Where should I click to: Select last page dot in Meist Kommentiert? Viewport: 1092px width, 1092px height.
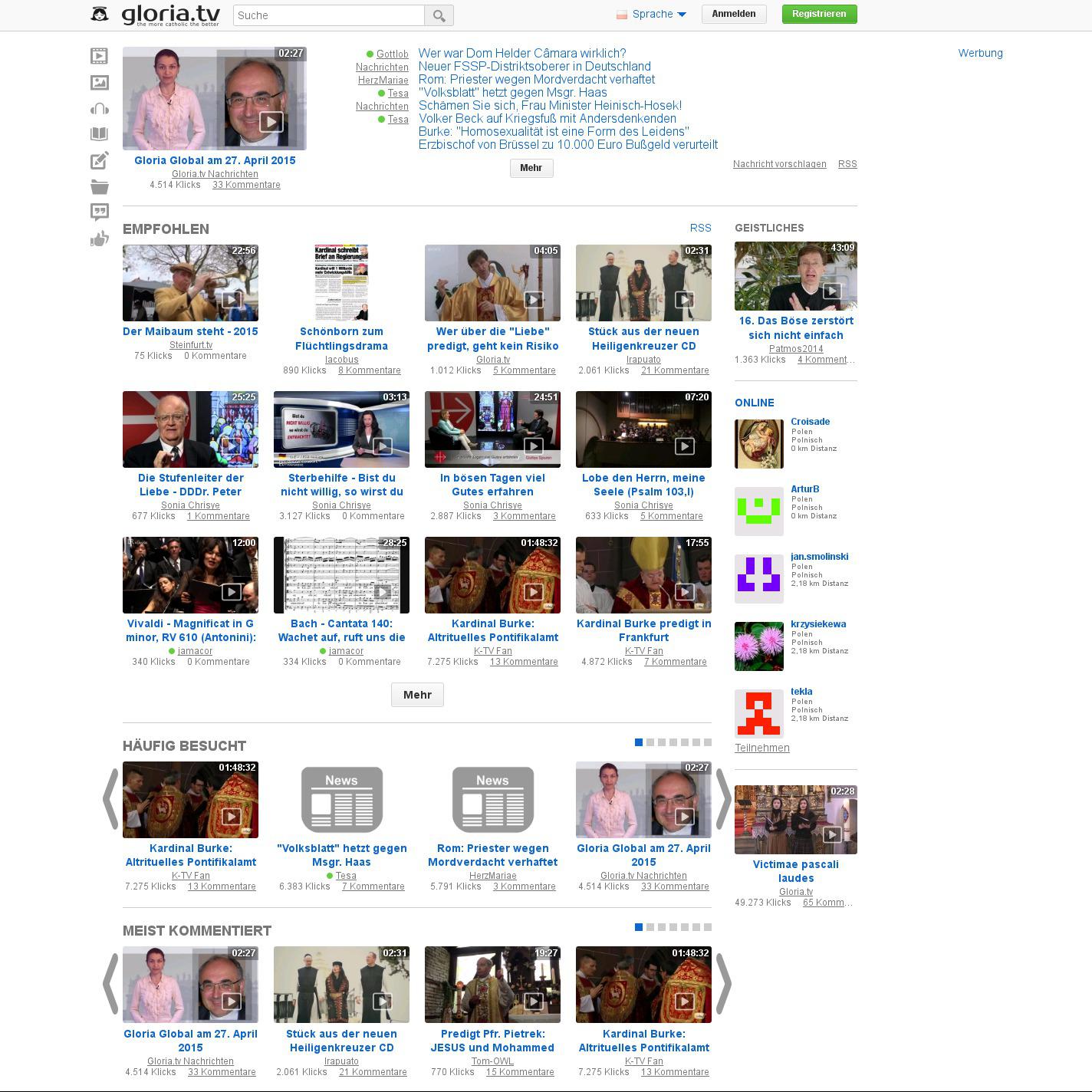tap(708, 927)
